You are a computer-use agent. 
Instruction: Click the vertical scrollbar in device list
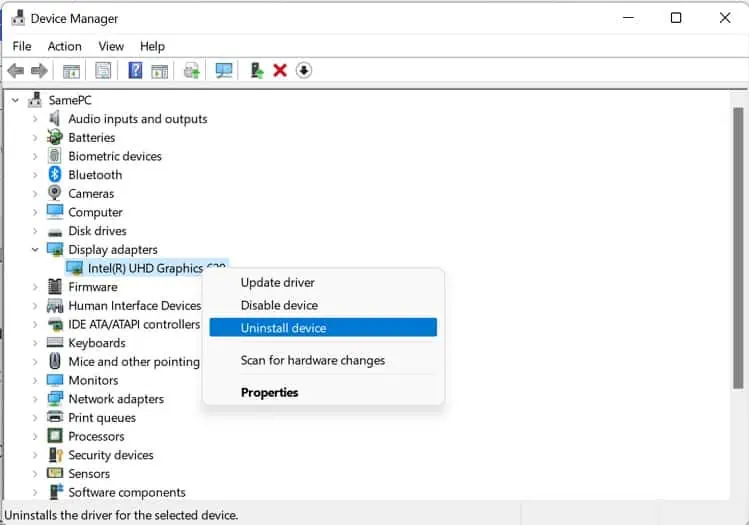click(x=738, y=250)
